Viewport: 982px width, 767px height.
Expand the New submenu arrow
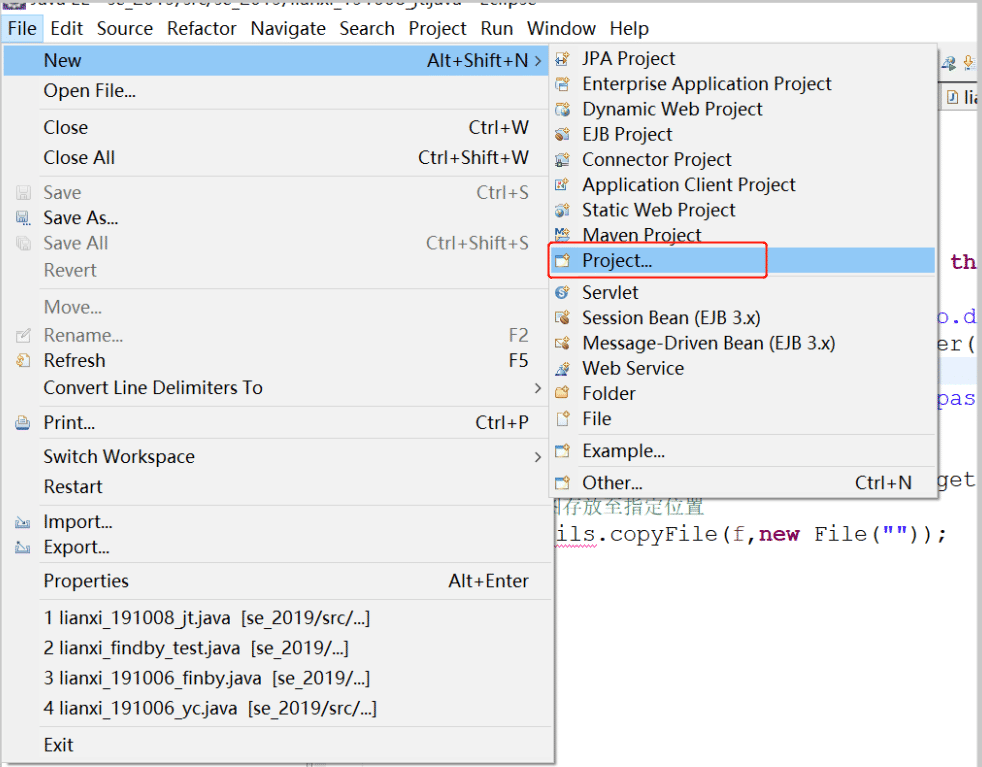539,61
